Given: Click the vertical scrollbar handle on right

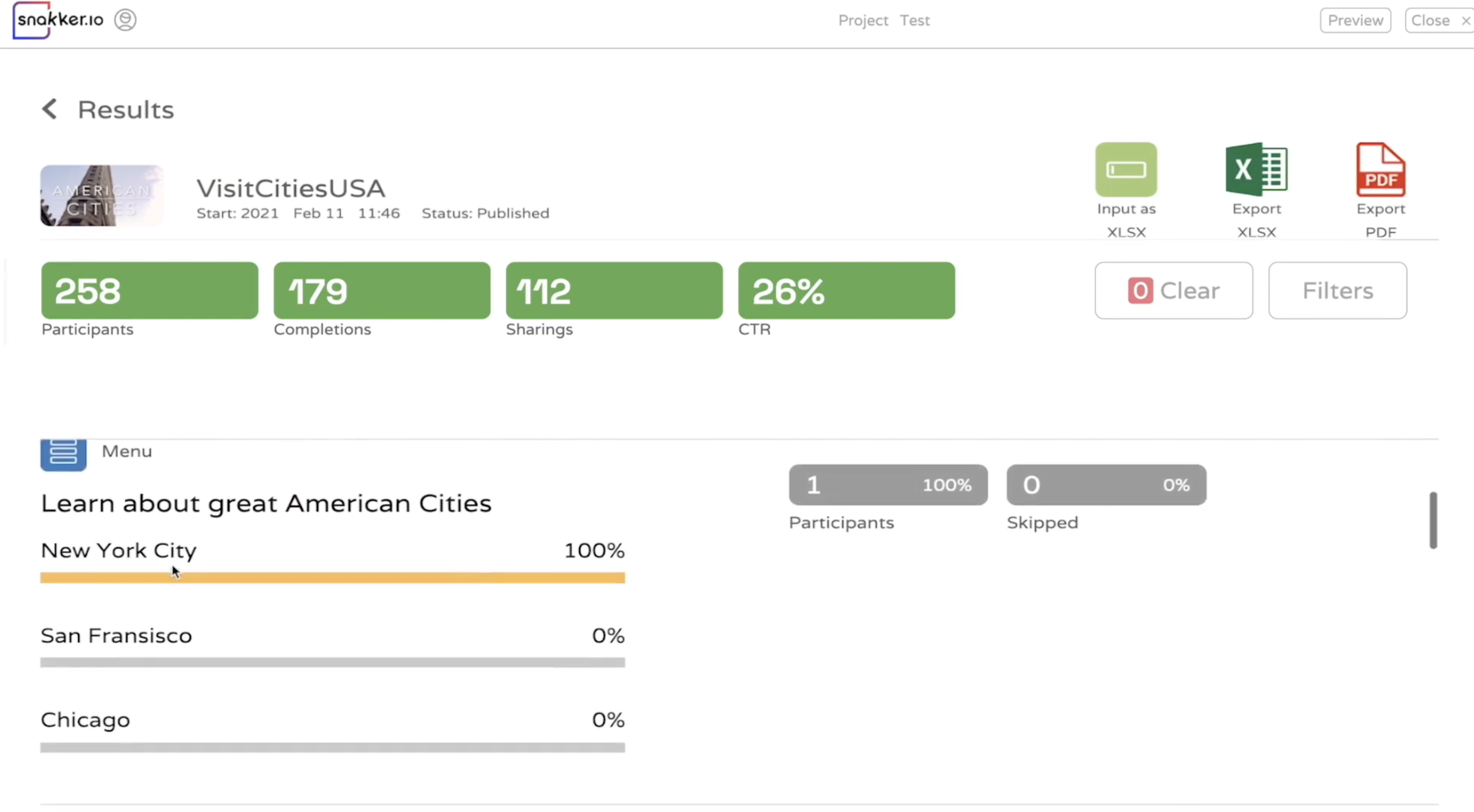Looking at the screenshot, I should click(x=1433, y=520).
